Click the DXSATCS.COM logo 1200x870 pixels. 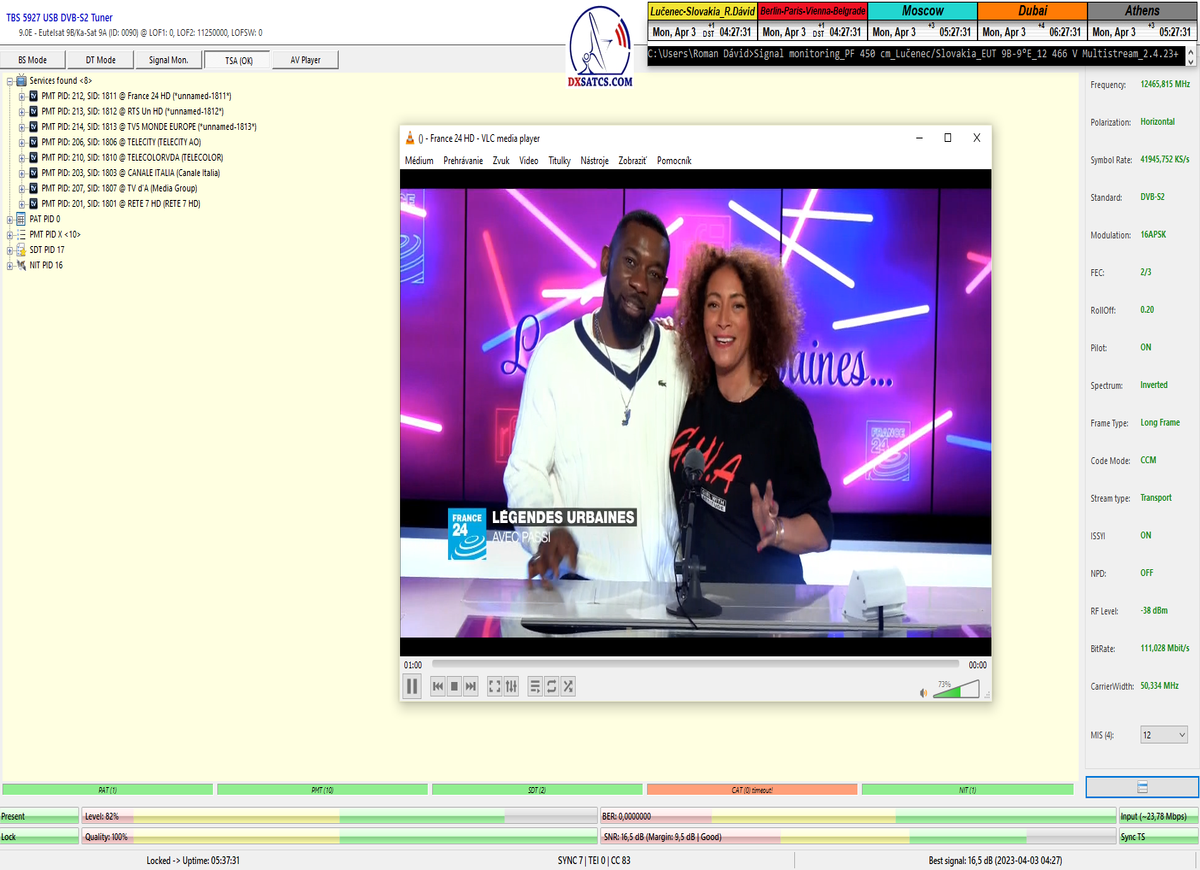[599, 50]
